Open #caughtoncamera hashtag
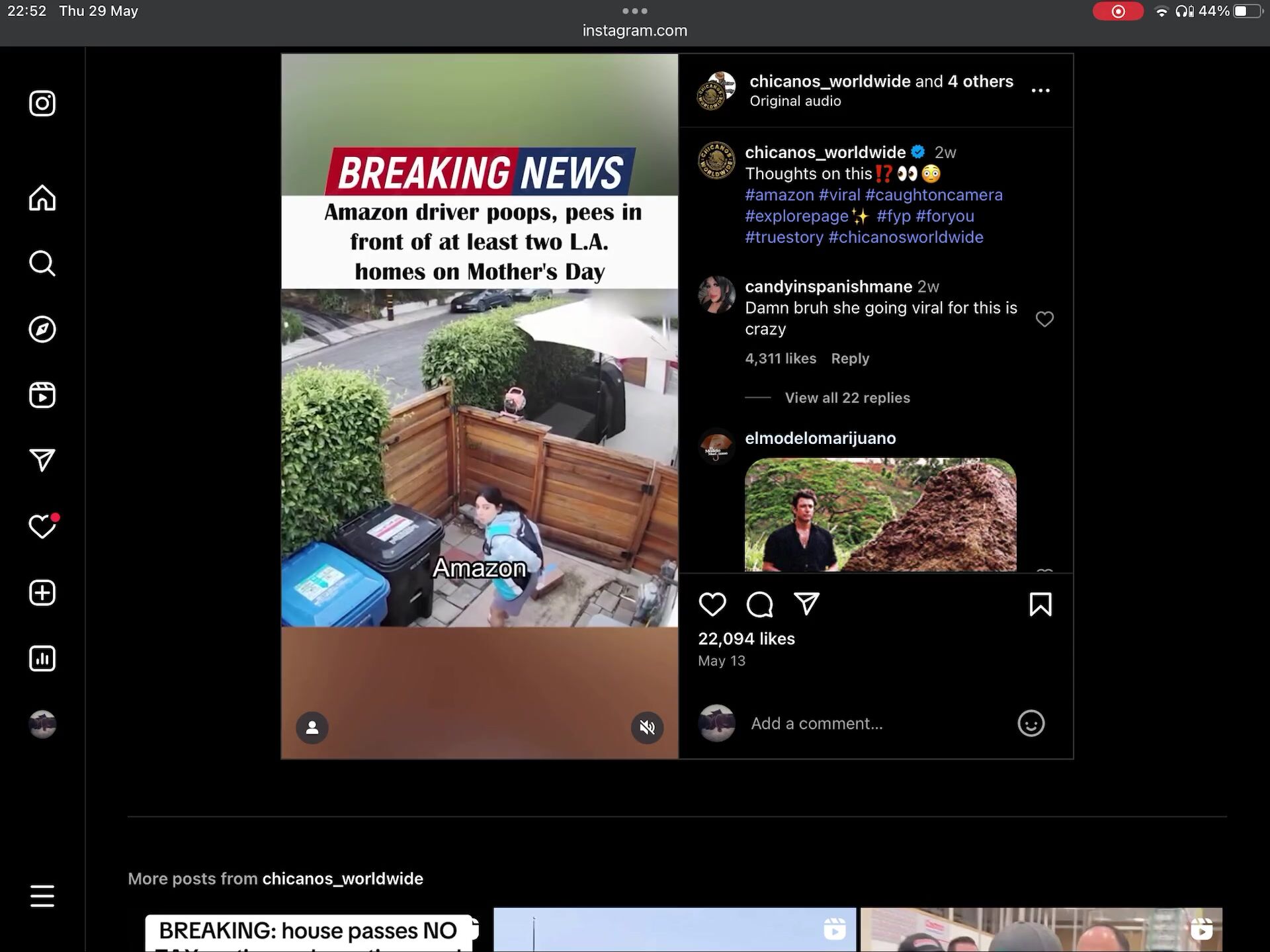 pyautogui.click(x=934, y=195)
